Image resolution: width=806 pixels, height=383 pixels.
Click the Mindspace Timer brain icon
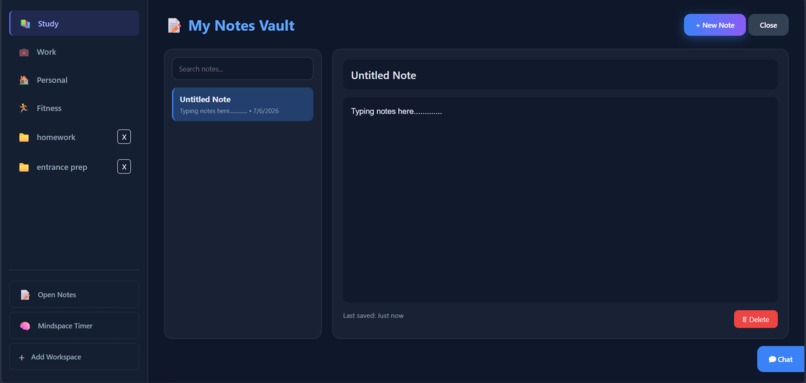click(x=25, y=326)
